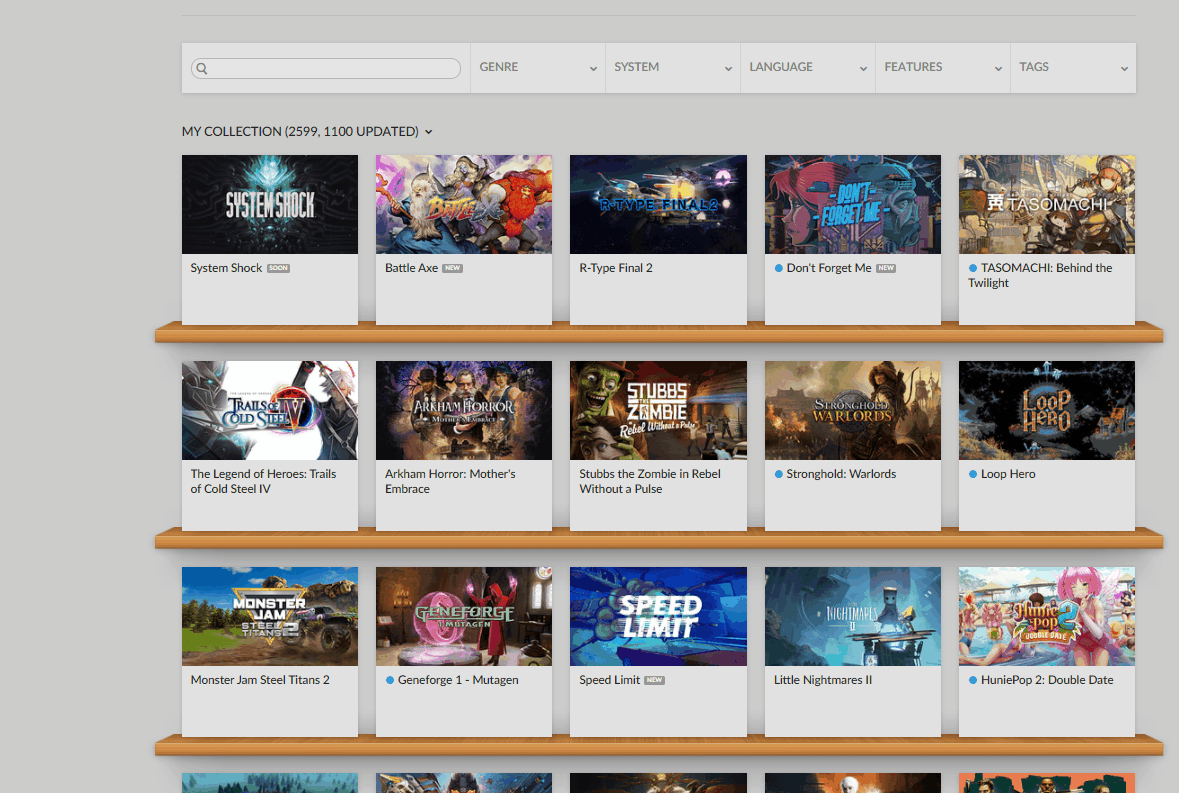Click Little Nightmares II title
The height and width of the screenshot is (793, 1179).
point(823,680)
